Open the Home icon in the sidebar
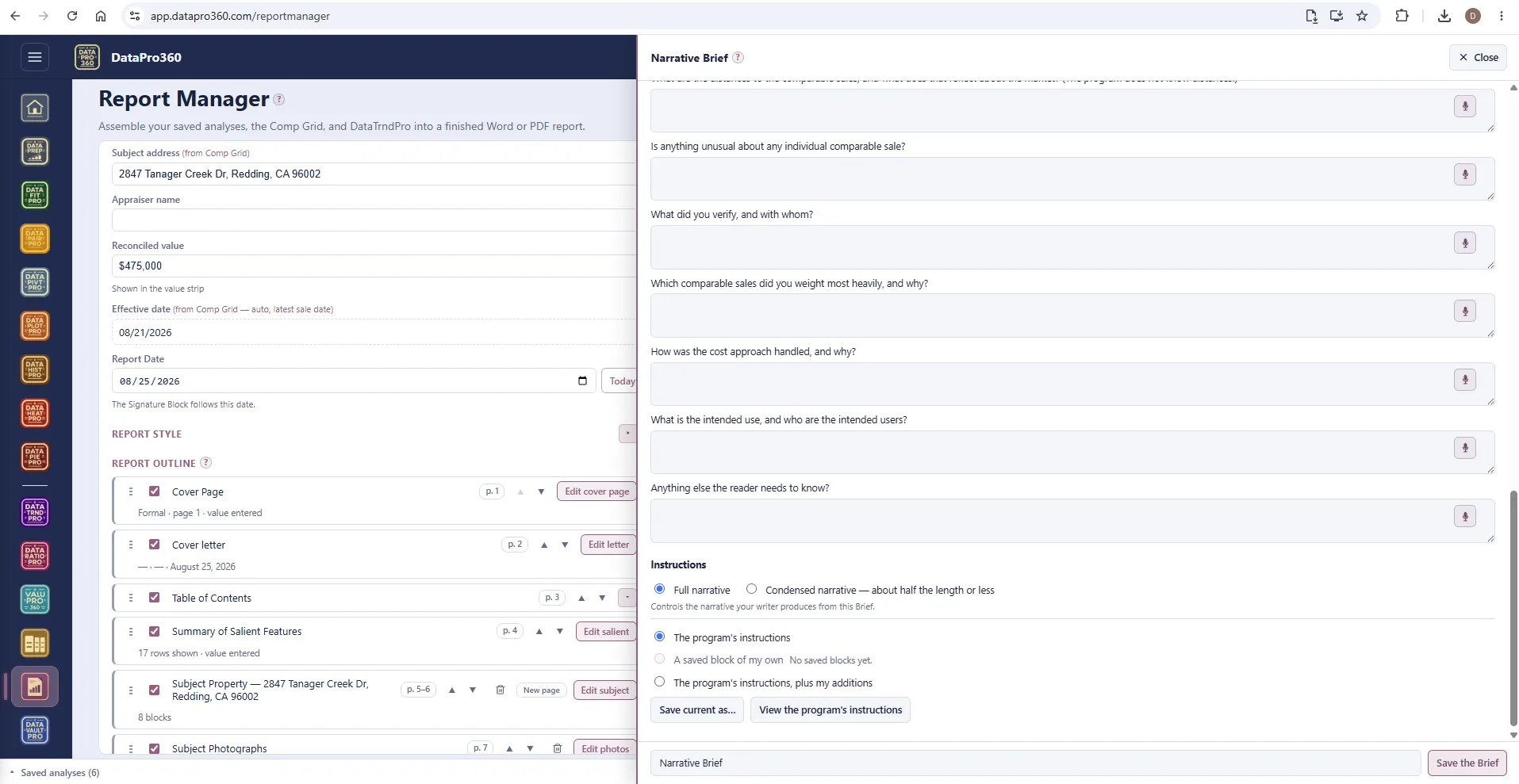The height and width of the screenshot is (784, 1519). coord(35,108)
